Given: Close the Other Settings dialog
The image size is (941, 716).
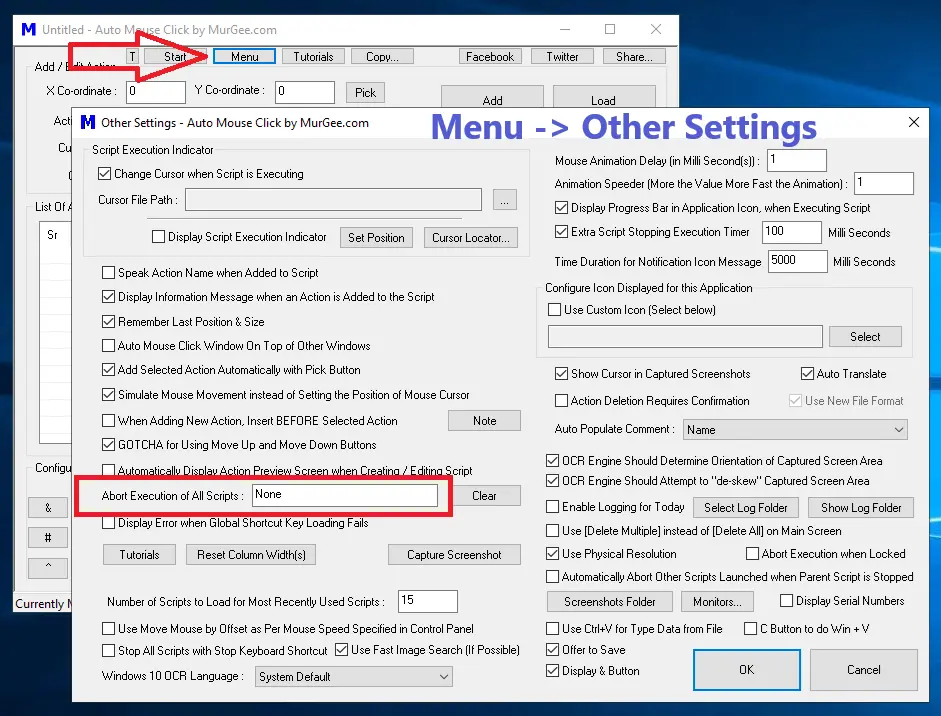Looking at the screenshot, I should [x=913, y=122].
